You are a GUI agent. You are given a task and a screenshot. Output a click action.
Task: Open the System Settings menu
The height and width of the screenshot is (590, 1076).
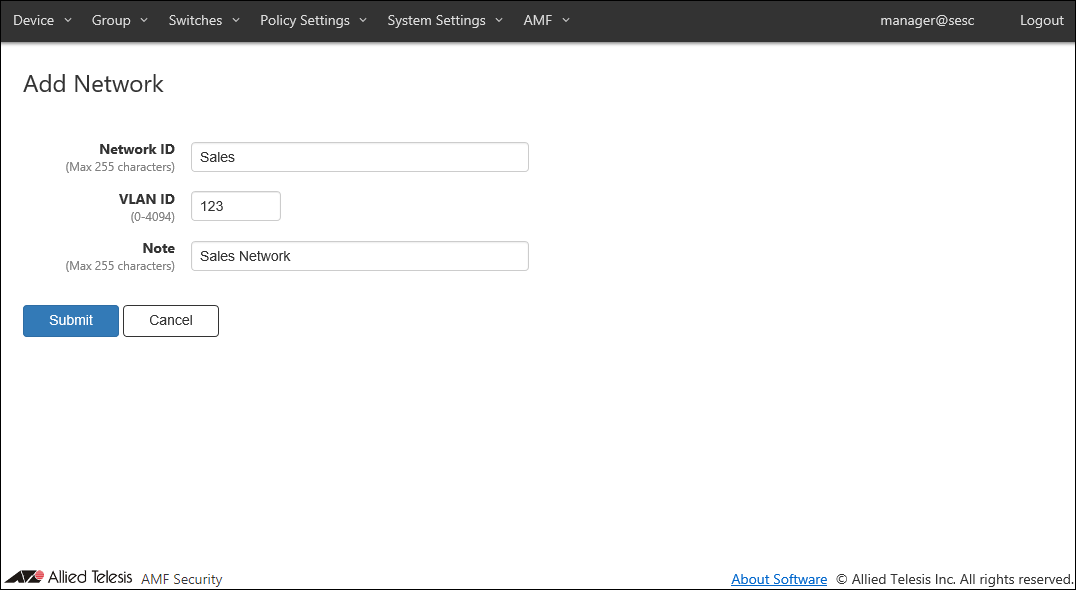(x=436, y=20)
